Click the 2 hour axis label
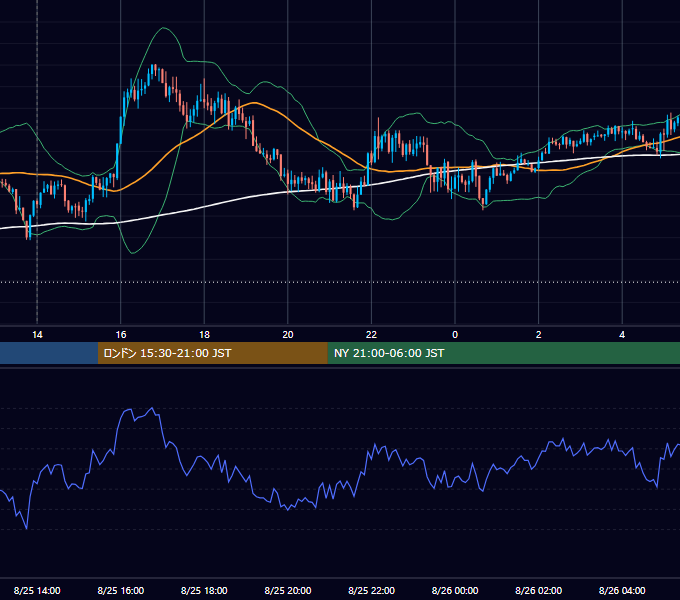This screenshot has width=680, height=600. 539,335
